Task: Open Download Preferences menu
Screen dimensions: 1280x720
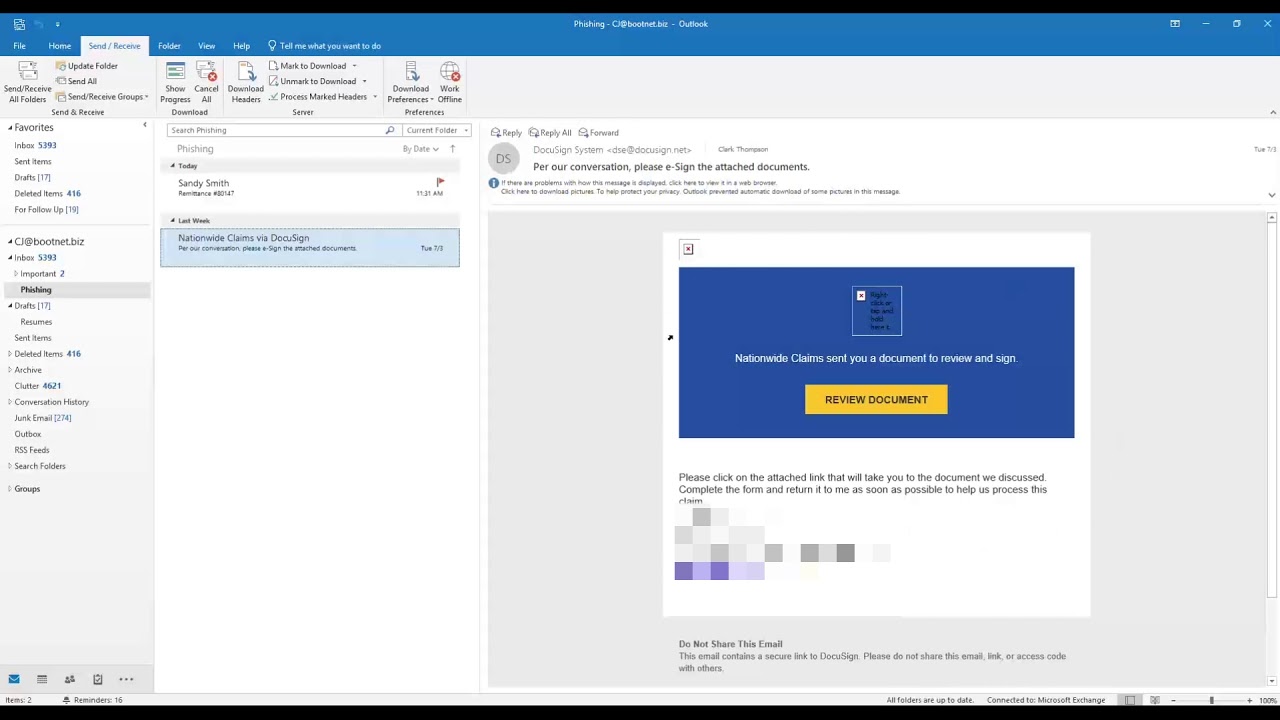Action: (410, 82)
